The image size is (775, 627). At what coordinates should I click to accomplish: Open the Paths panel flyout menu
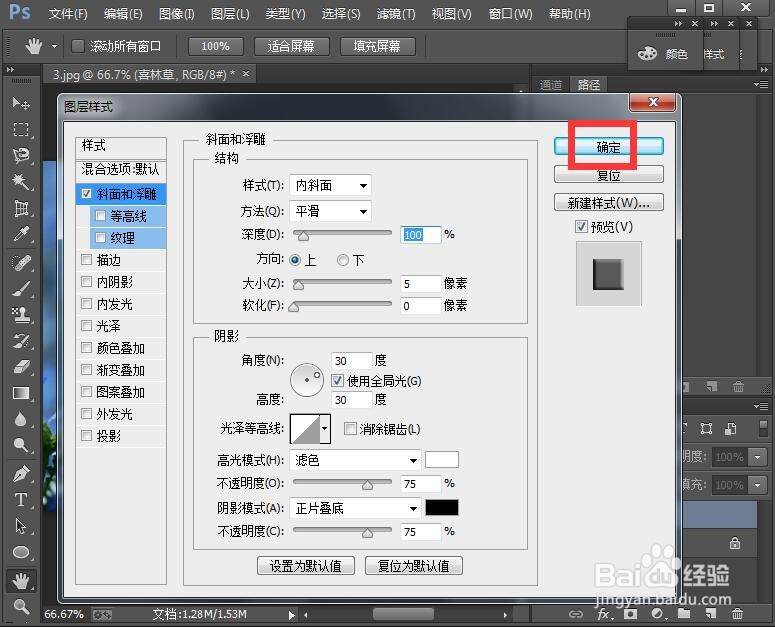coord(762,84)
